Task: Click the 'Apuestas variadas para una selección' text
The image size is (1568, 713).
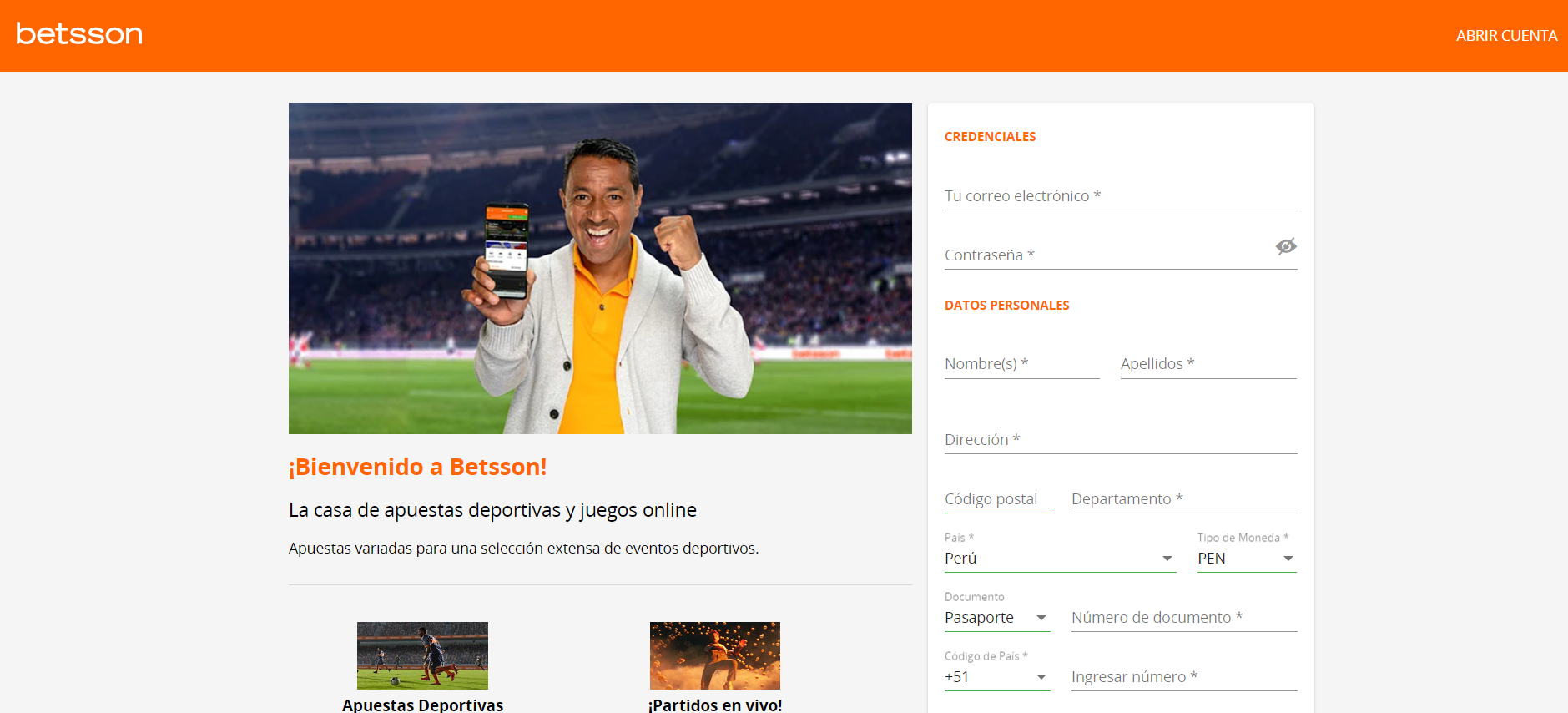Action: click(523, 549)
